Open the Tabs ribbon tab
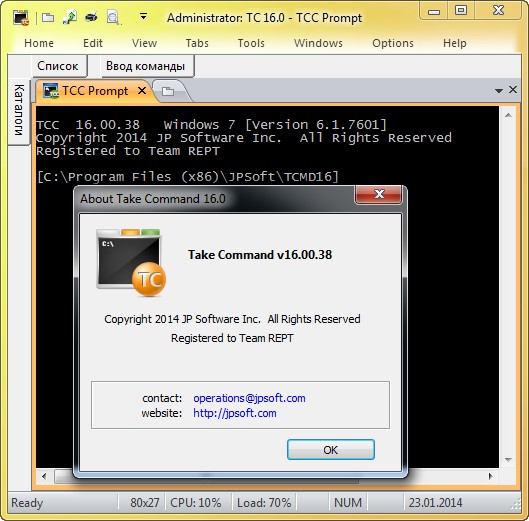 (197, 43)
